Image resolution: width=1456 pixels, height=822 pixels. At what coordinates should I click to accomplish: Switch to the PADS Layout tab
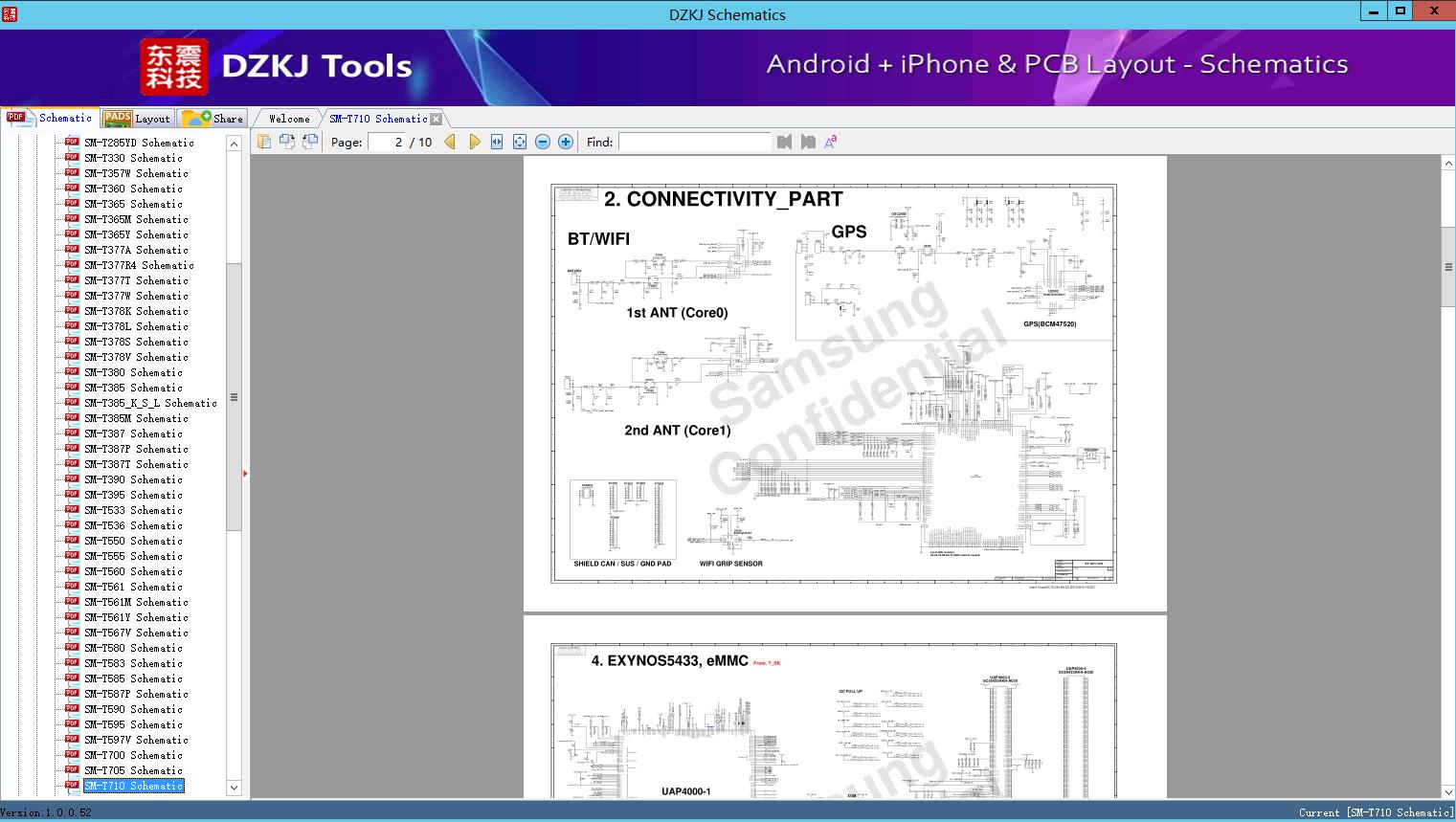(x=137, y=119)
